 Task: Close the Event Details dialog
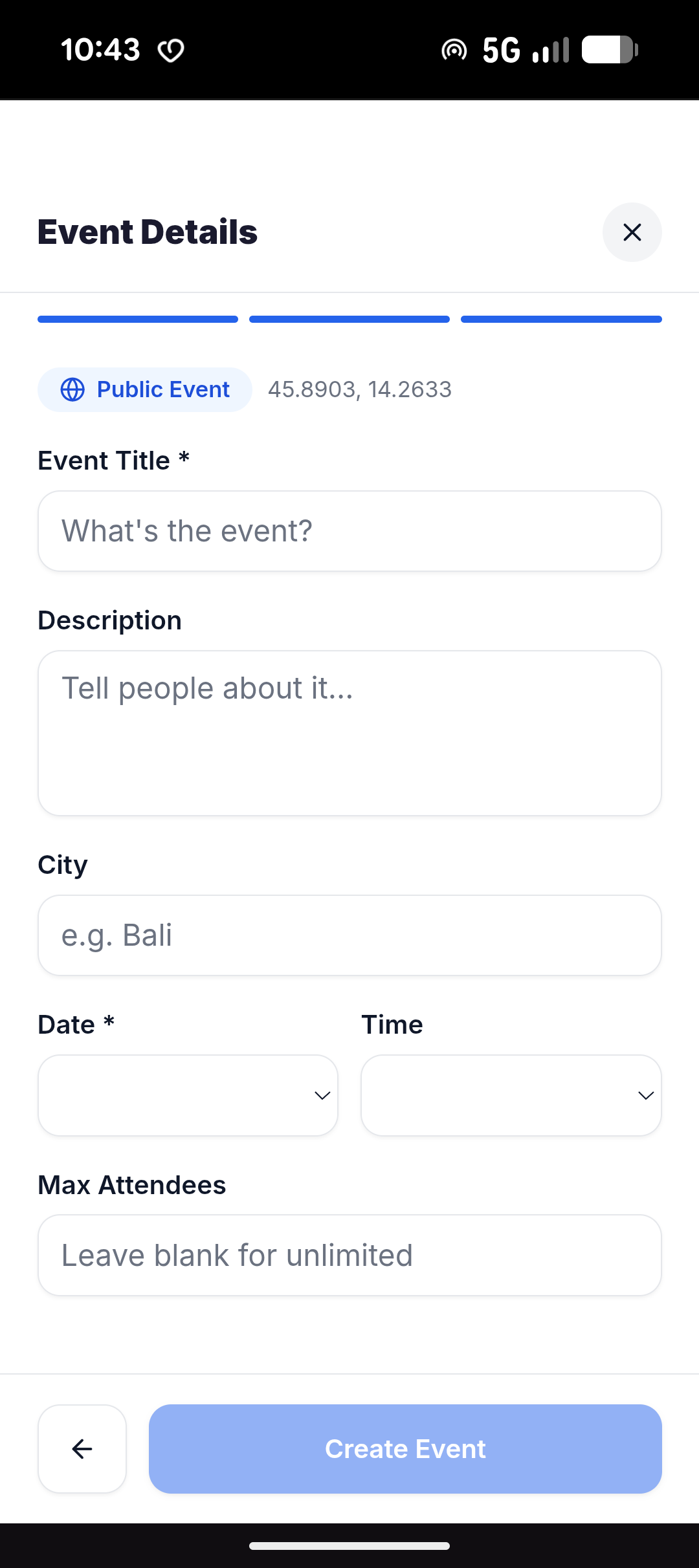[x=632, y=232]
